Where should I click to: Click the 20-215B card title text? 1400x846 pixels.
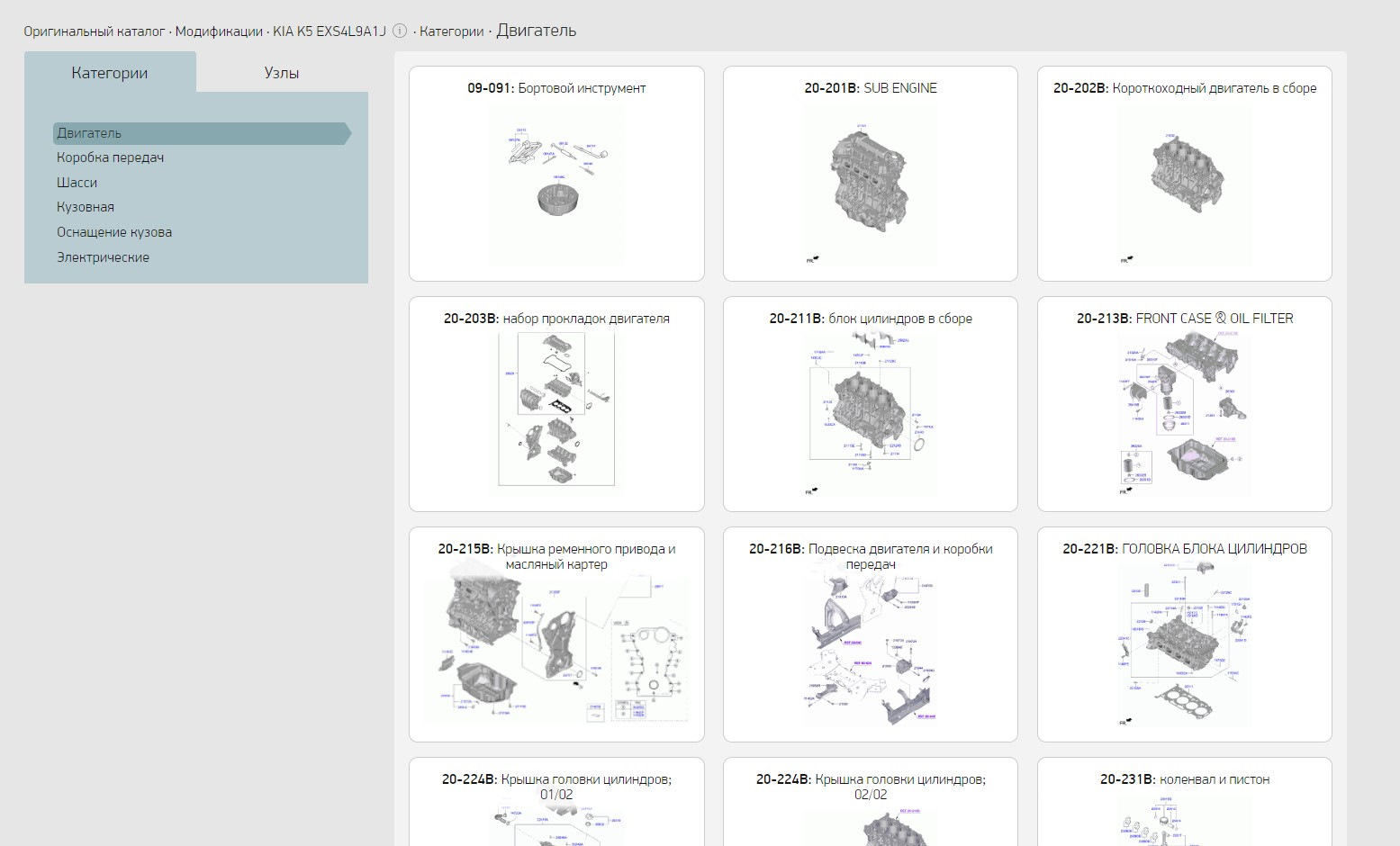556,556
